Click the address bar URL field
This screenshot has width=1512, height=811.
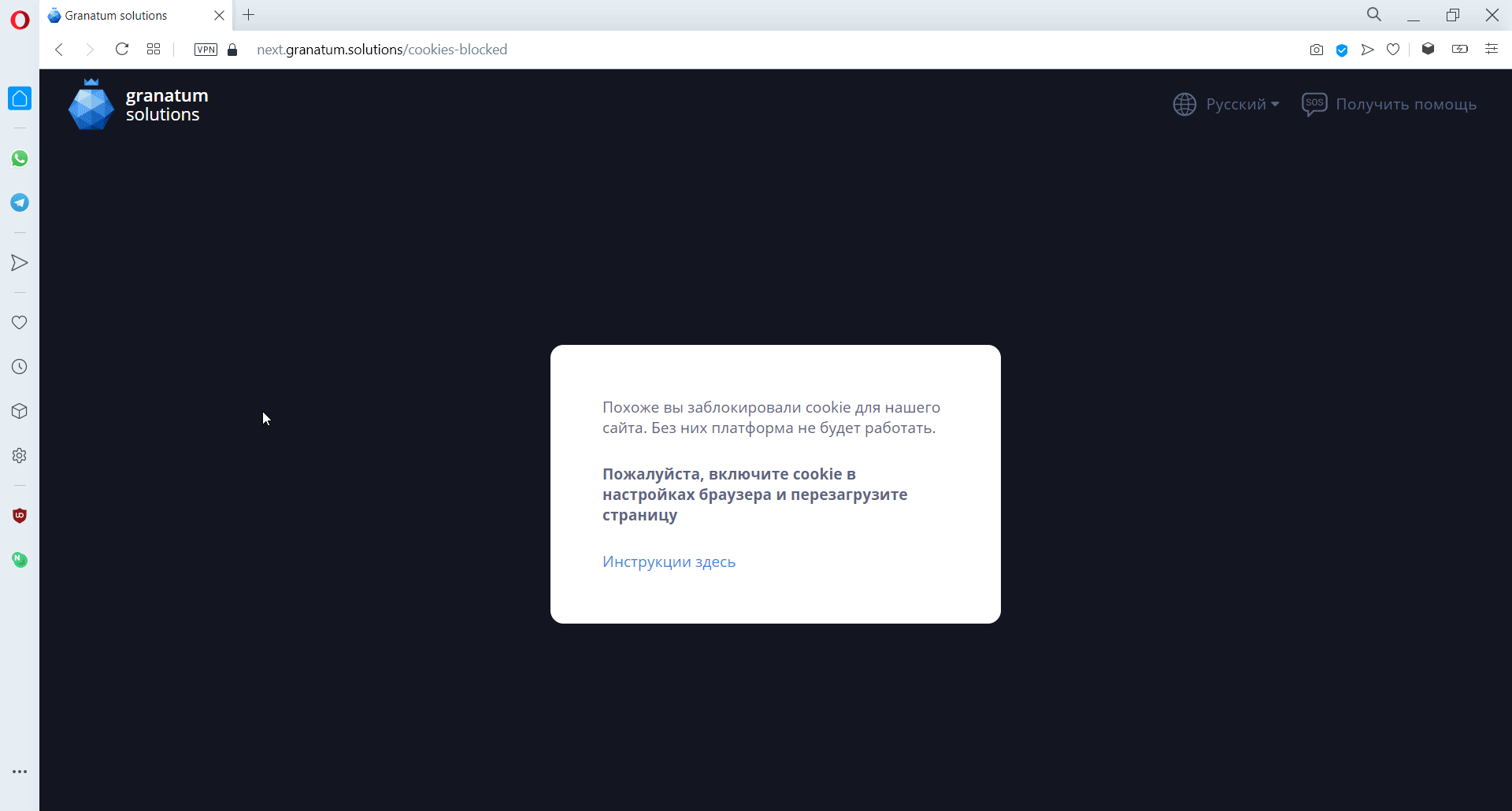(x=382, y=50)
